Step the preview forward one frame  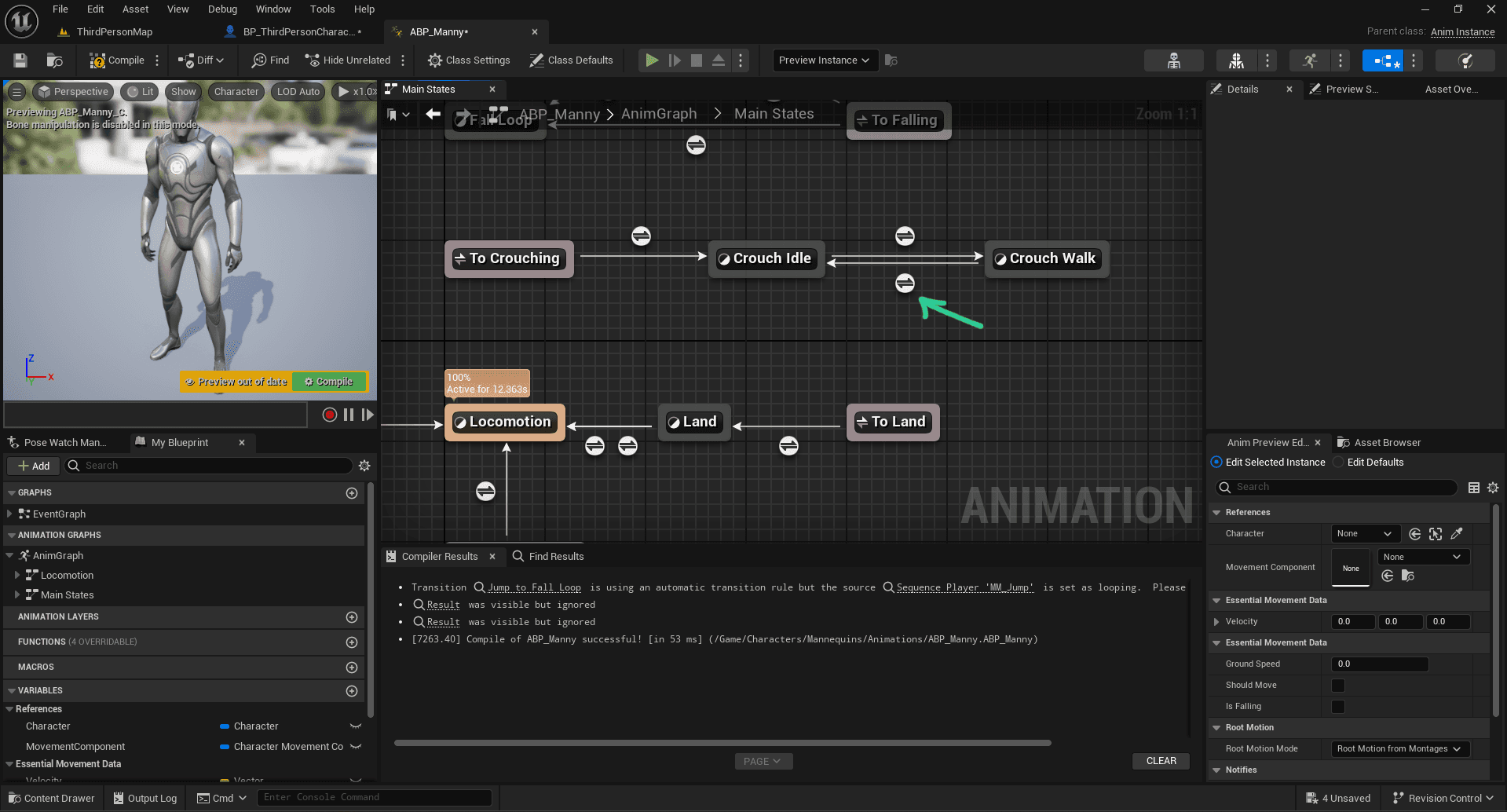point(368,415)
